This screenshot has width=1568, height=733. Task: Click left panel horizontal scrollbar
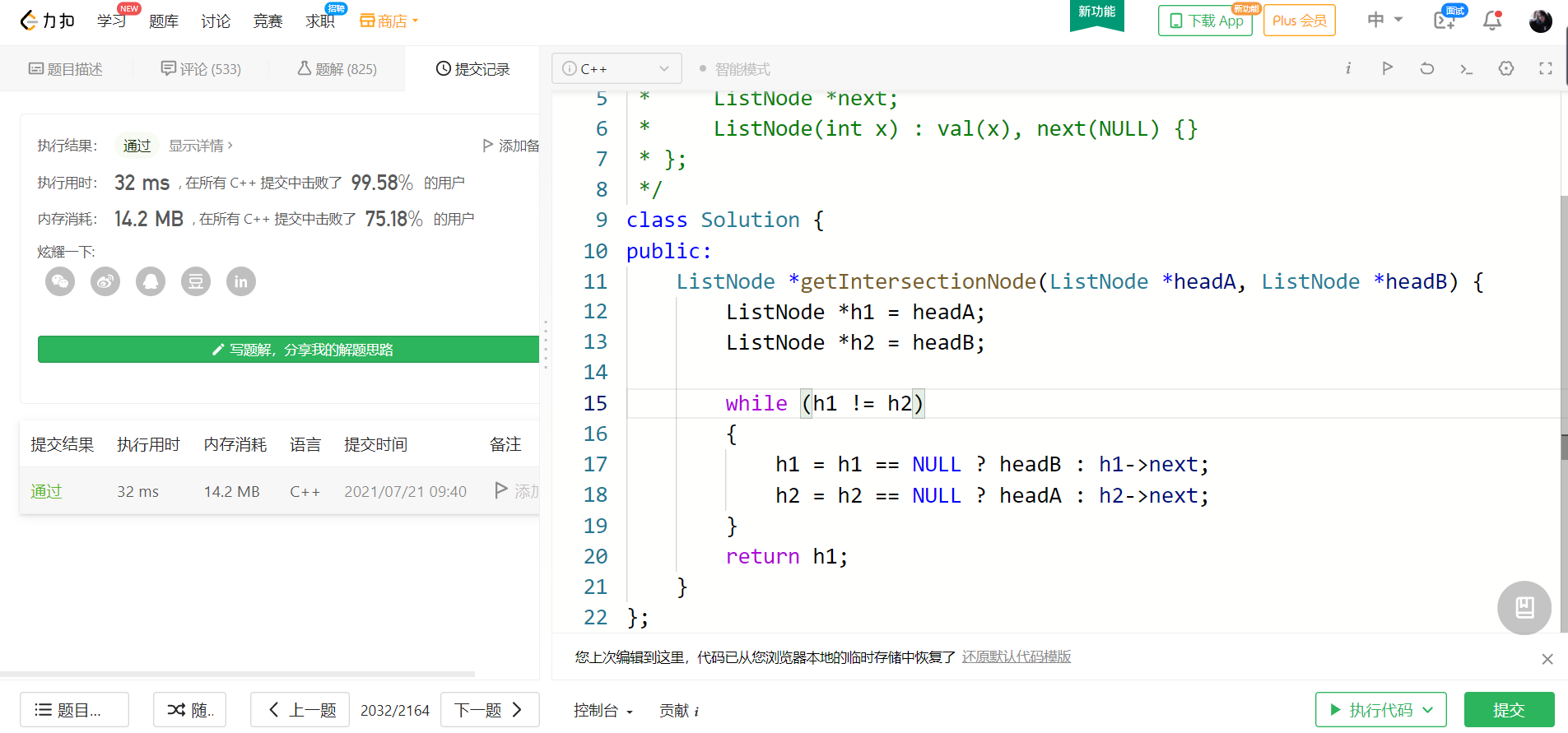237,674
